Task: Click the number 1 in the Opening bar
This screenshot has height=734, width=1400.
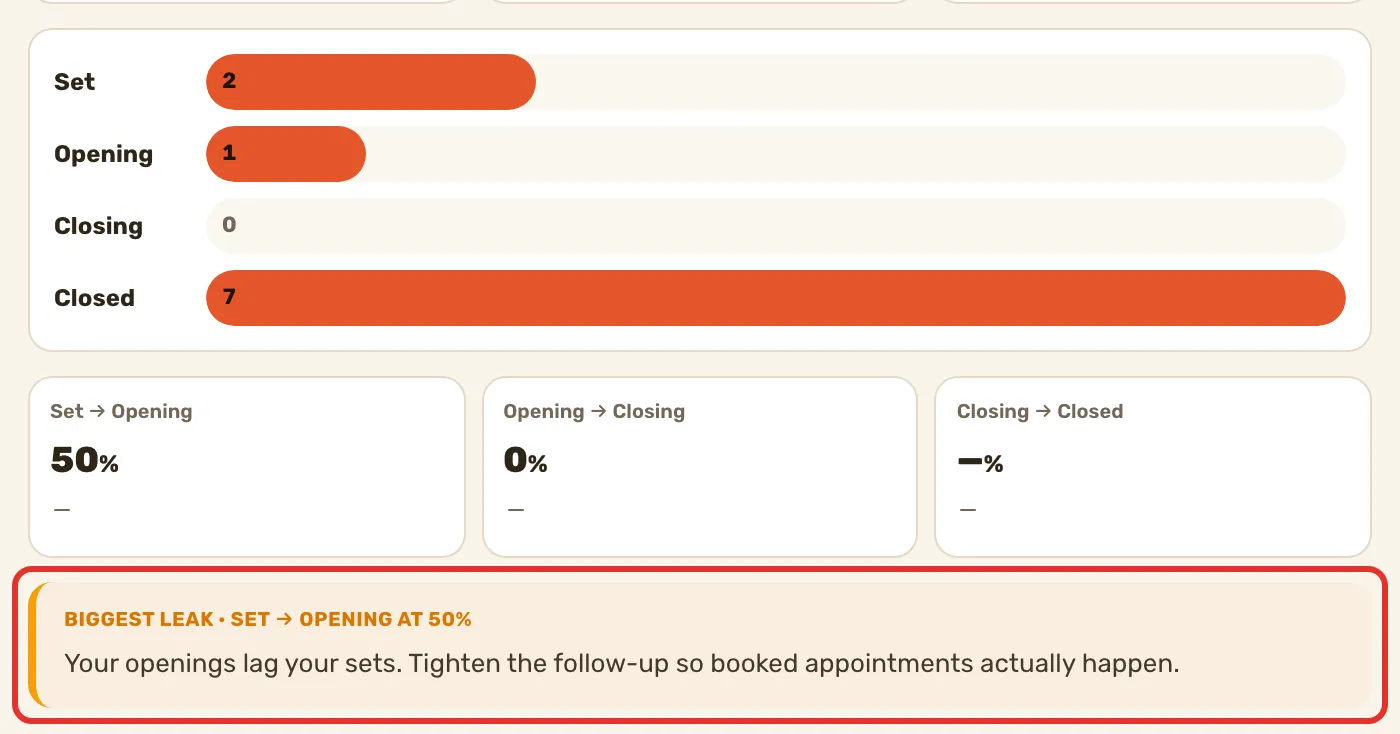Action: point(229,153)
